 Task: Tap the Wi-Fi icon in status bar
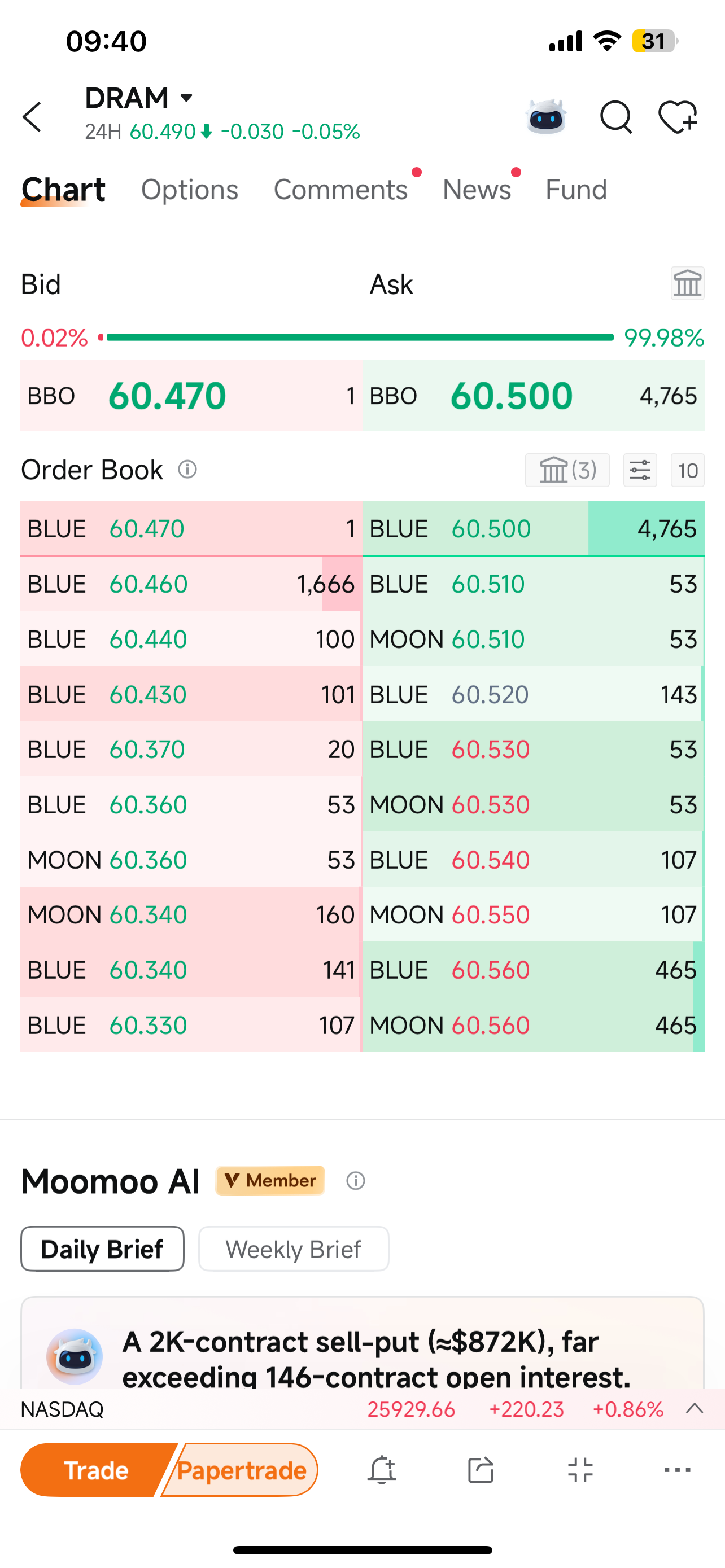tap(607, 41)
